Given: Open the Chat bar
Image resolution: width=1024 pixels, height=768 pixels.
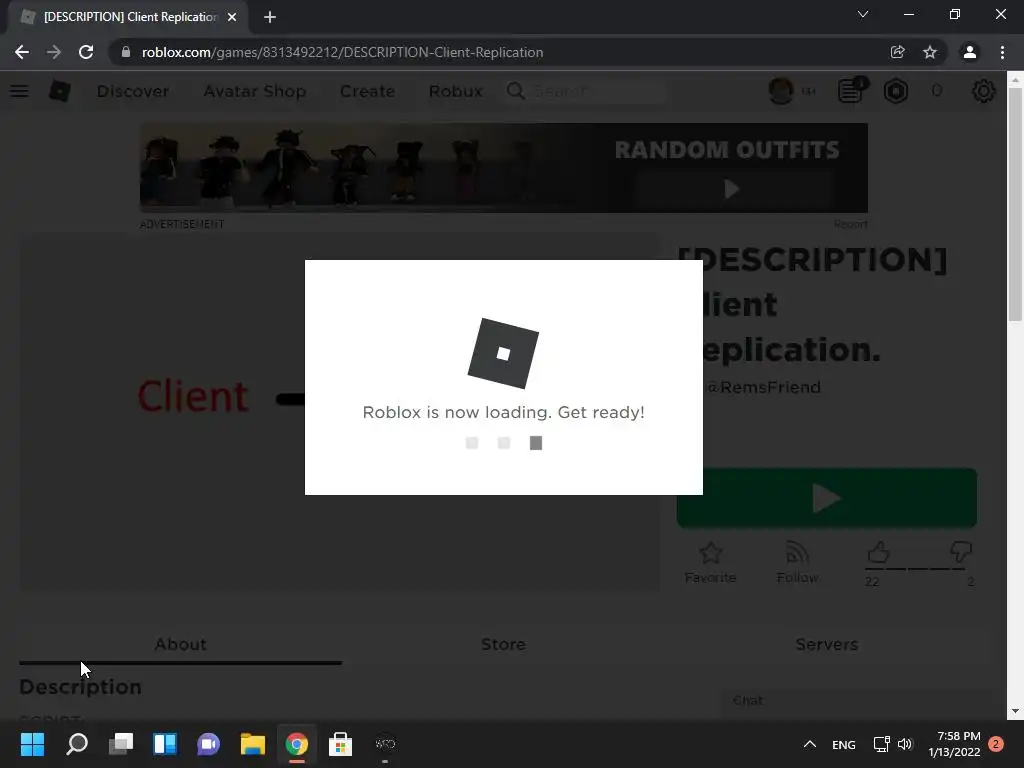Looking at the screenshot, I should [x=856, y=701].
